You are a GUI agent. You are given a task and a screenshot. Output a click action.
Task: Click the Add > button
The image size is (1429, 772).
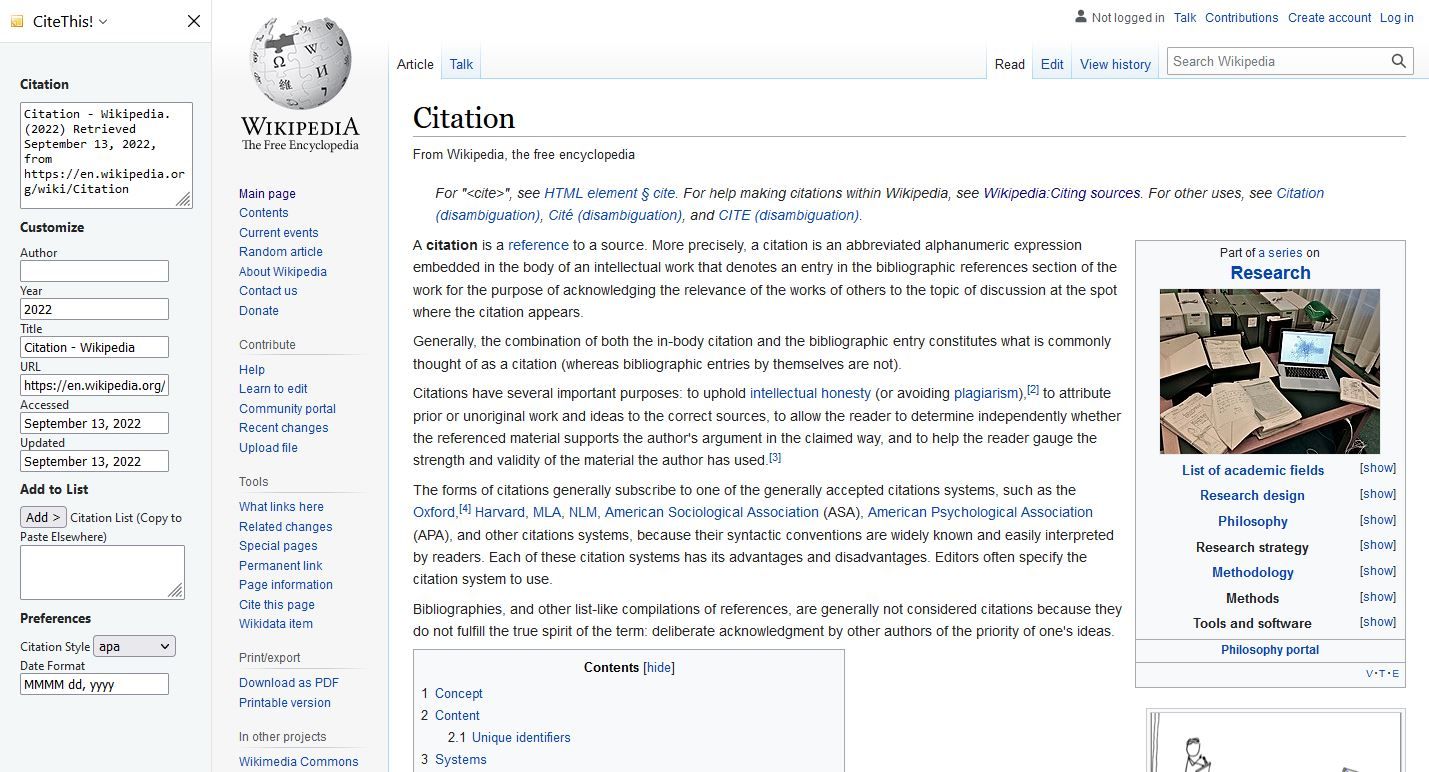43,517
